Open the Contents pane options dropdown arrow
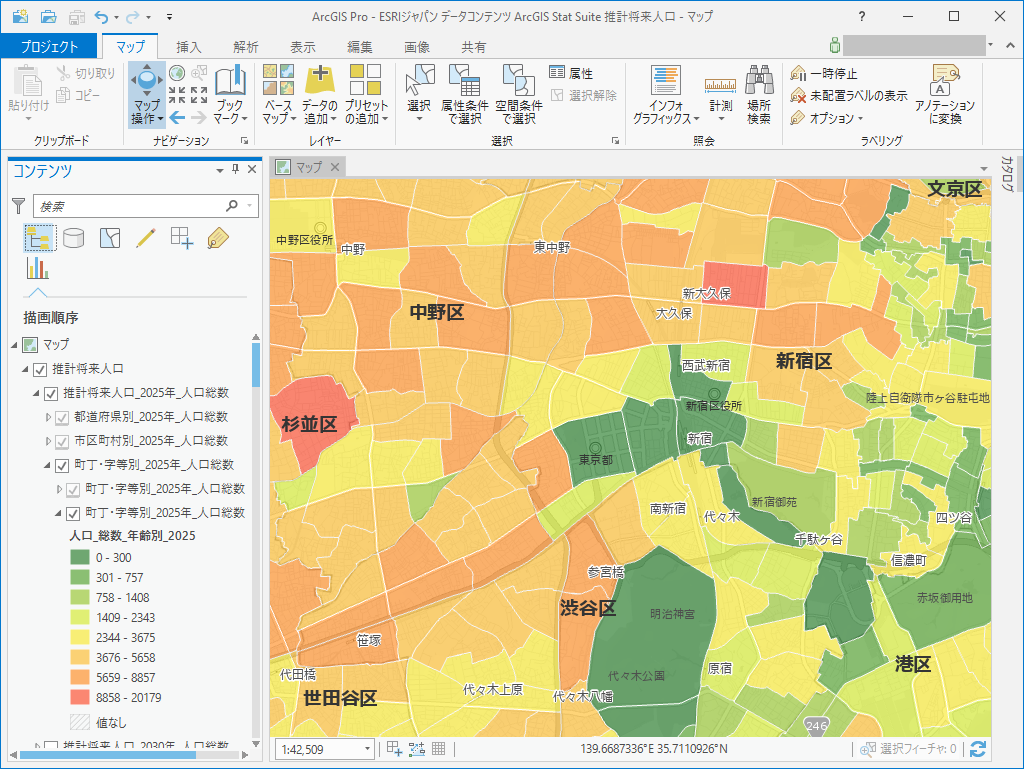Screen dimensions: 1024x769 tap(220, 170)
